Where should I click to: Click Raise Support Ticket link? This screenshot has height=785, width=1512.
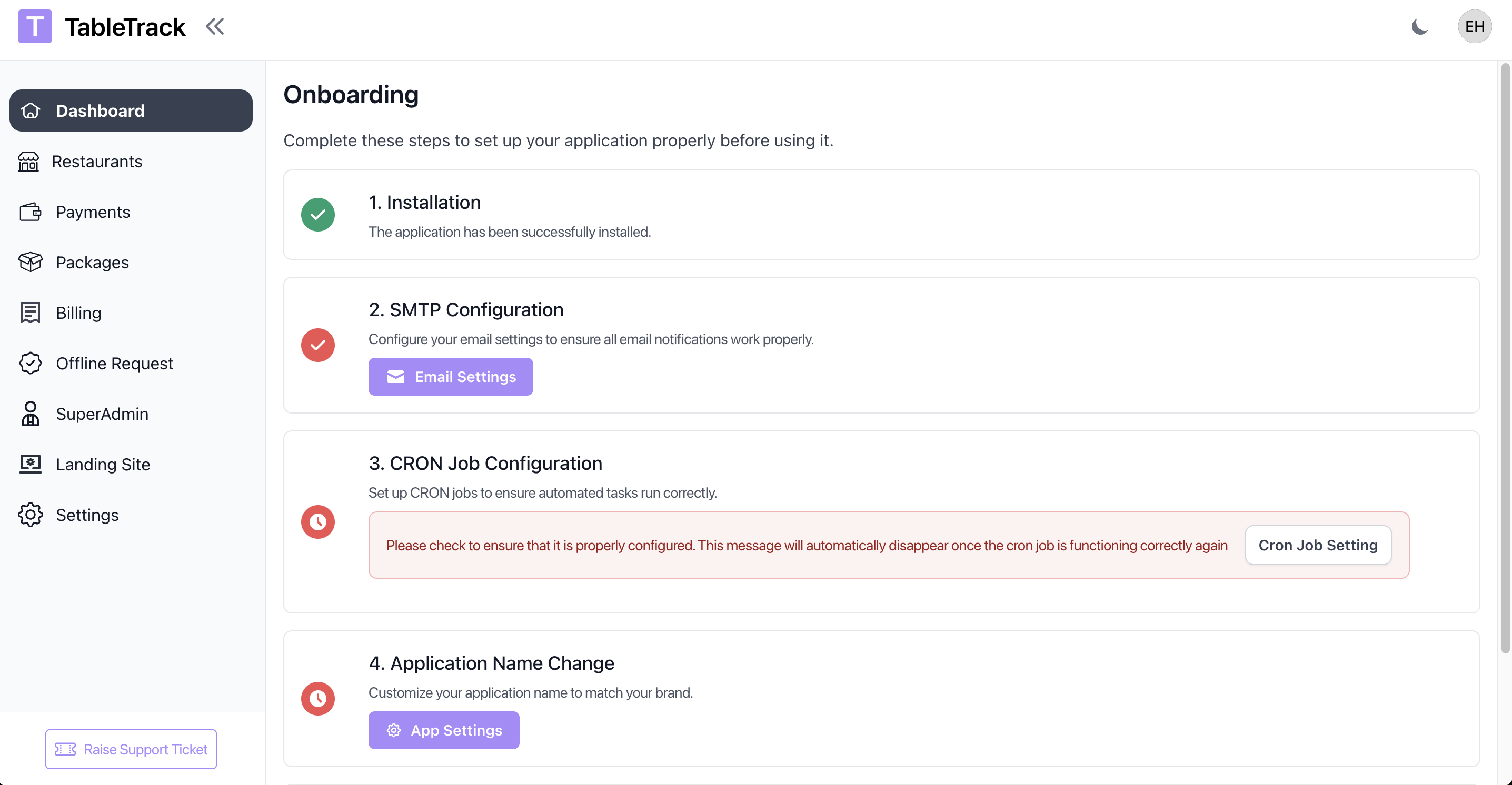(x=131, y=749)
